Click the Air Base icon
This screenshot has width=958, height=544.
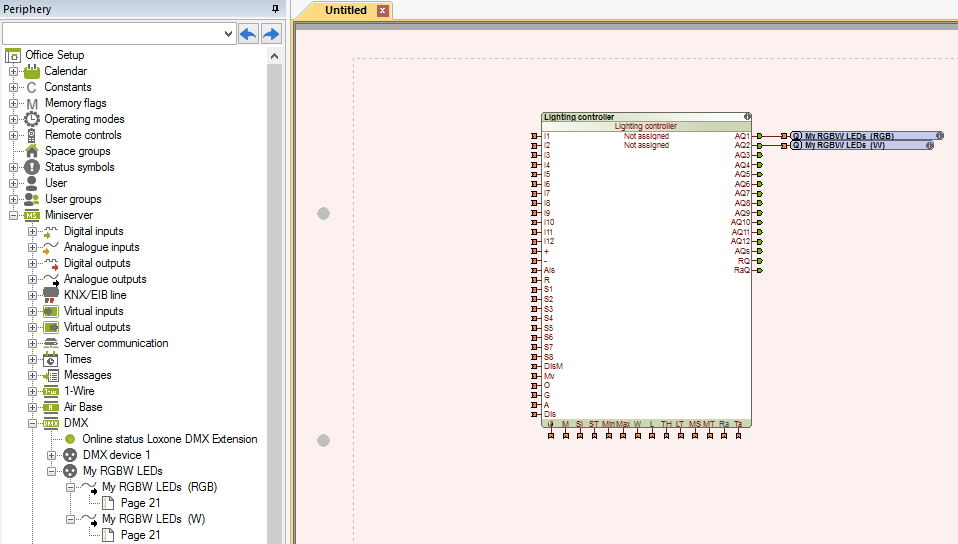point(52,407)
